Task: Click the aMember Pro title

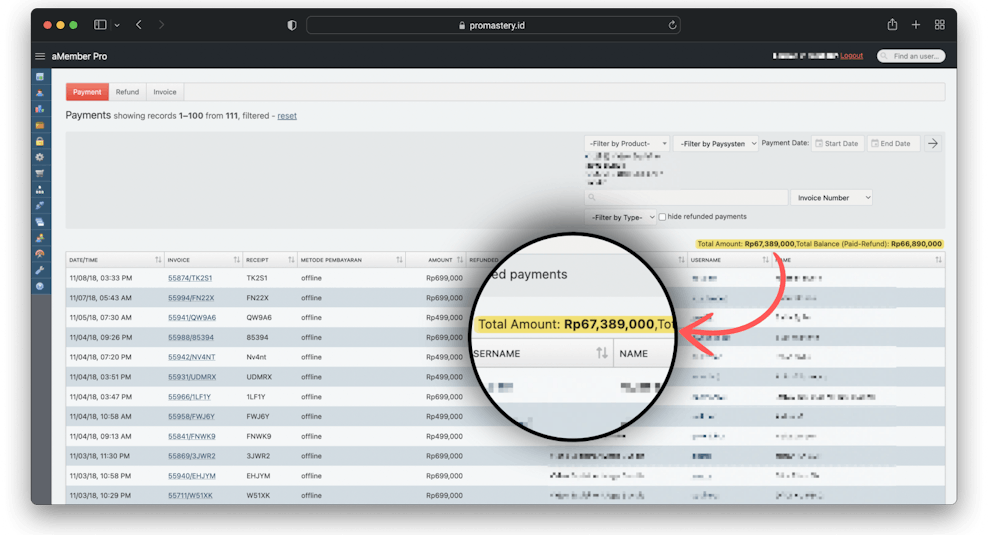Action: tap(79, 56)
